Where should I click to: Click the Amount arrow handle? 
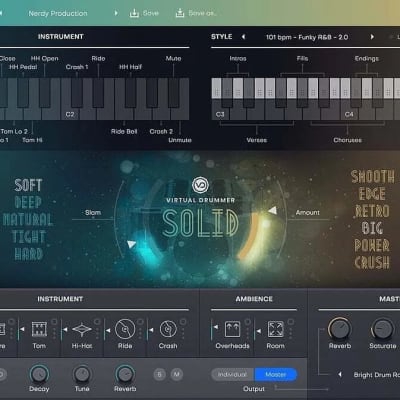pos(273,210)
